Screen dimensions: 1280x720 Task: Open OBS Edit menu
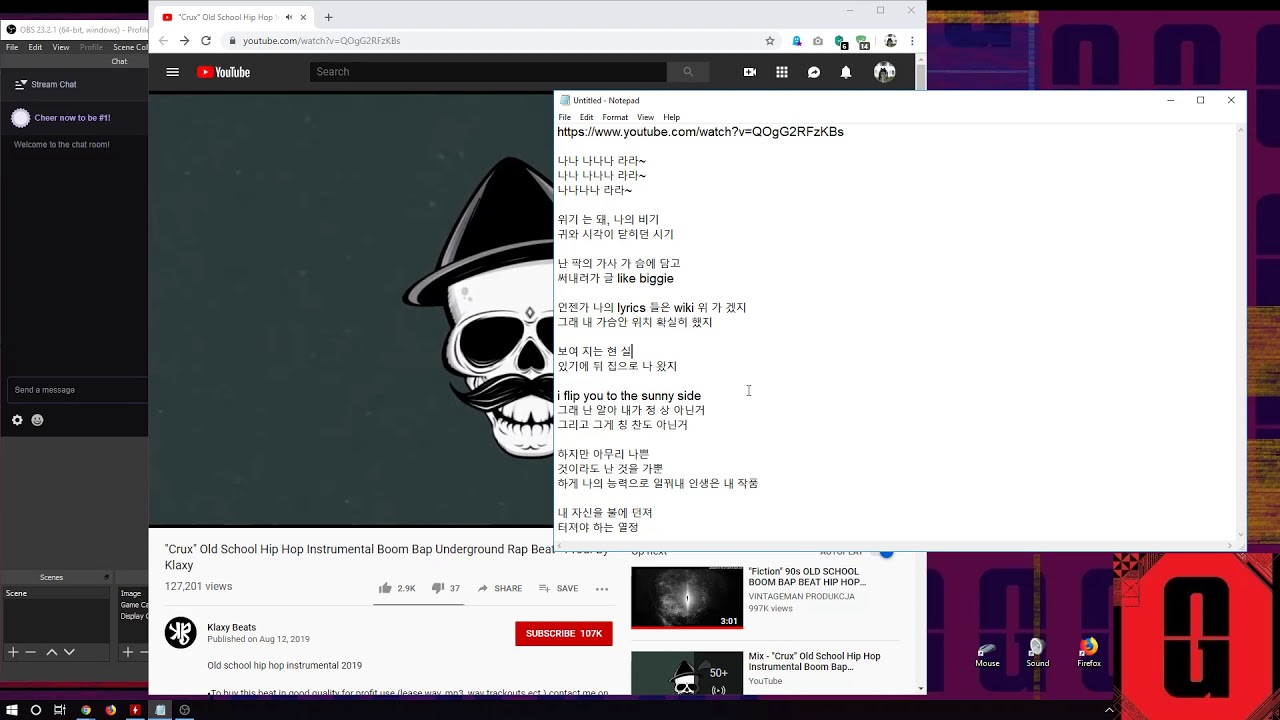[35, 47]
